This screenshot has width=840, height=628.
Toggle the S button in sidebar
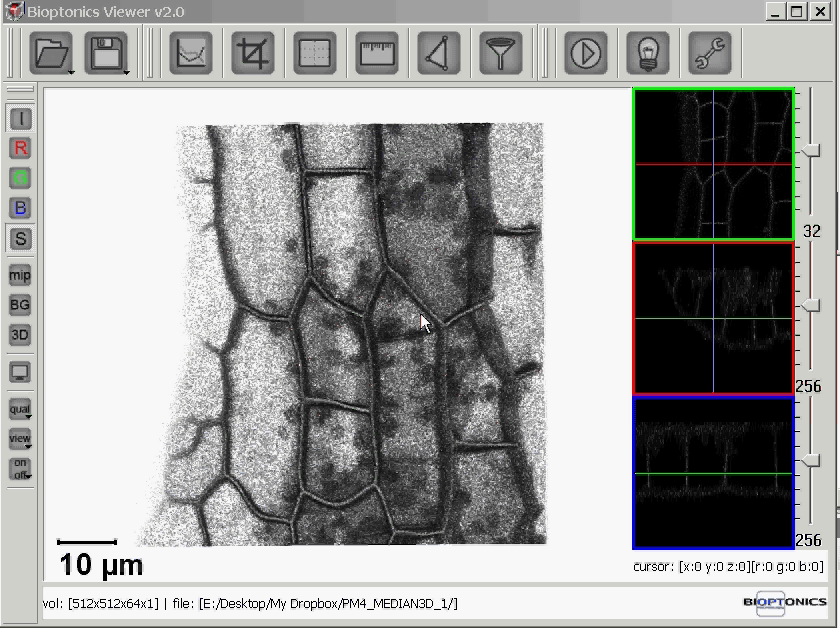click(20, 238)
